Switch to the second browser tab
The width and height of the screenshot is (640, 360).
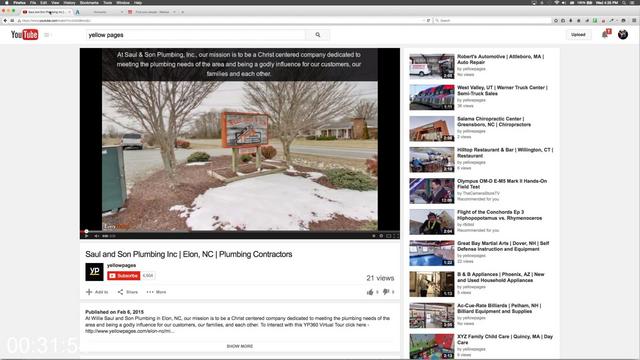click(x=100, y=12)
